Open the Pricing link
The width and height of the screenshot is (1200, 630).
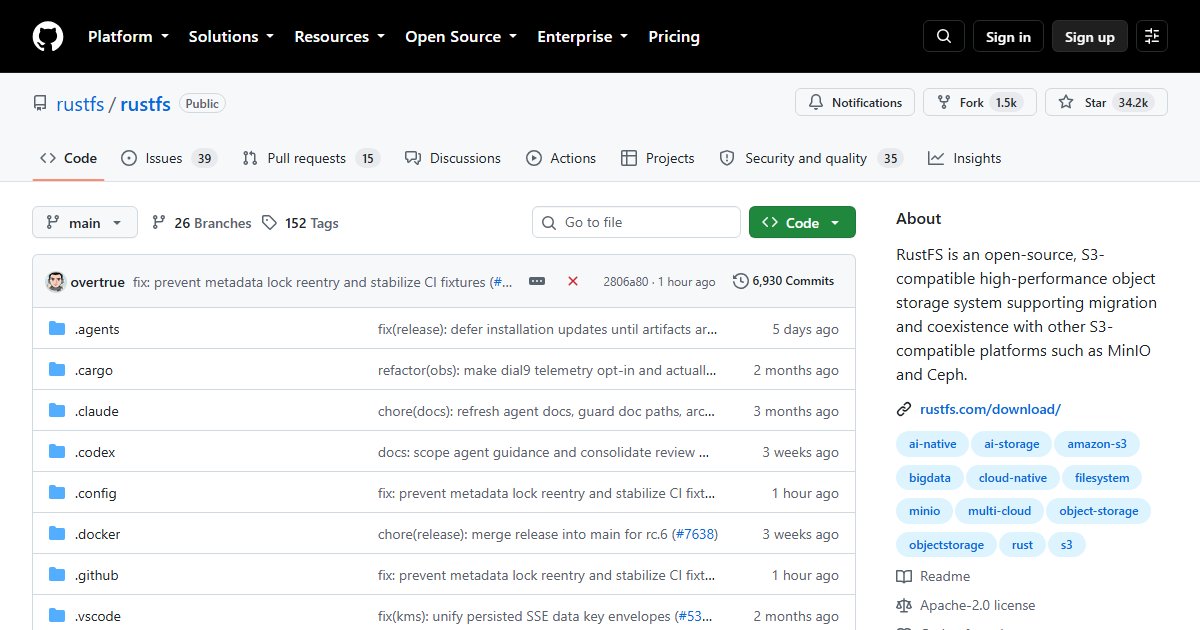point(674,37)
